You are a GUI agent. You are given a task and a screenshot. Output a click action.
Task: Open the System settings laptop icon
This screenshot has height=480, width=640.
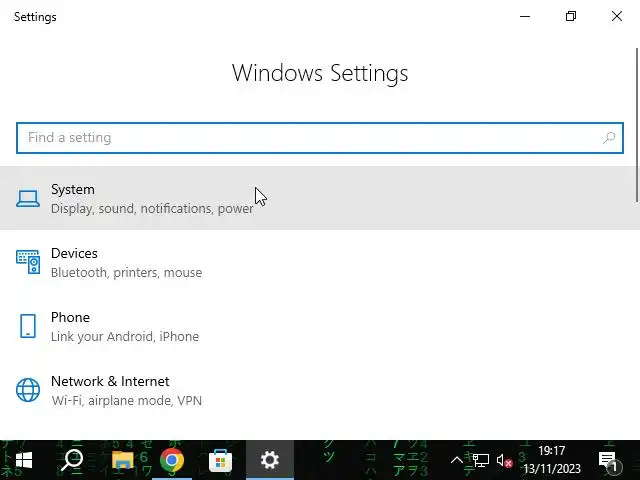[28, 199]
